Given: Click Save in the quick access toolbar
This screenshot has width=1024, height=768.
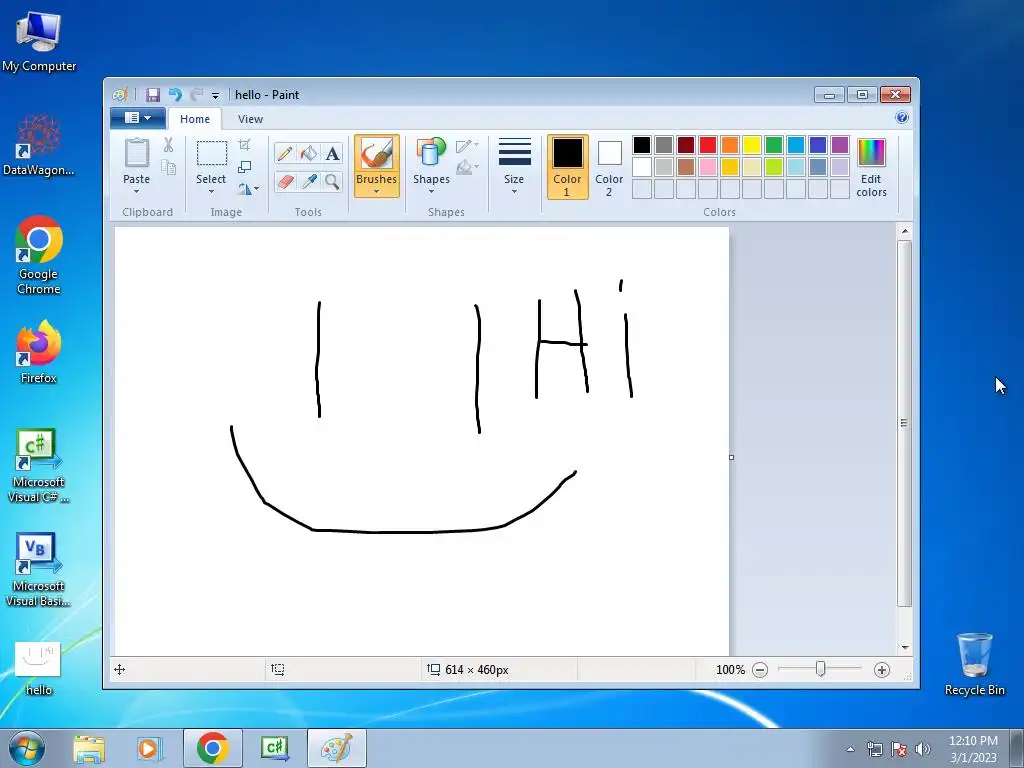Looking at the screenshot, I should click(152, 95).
